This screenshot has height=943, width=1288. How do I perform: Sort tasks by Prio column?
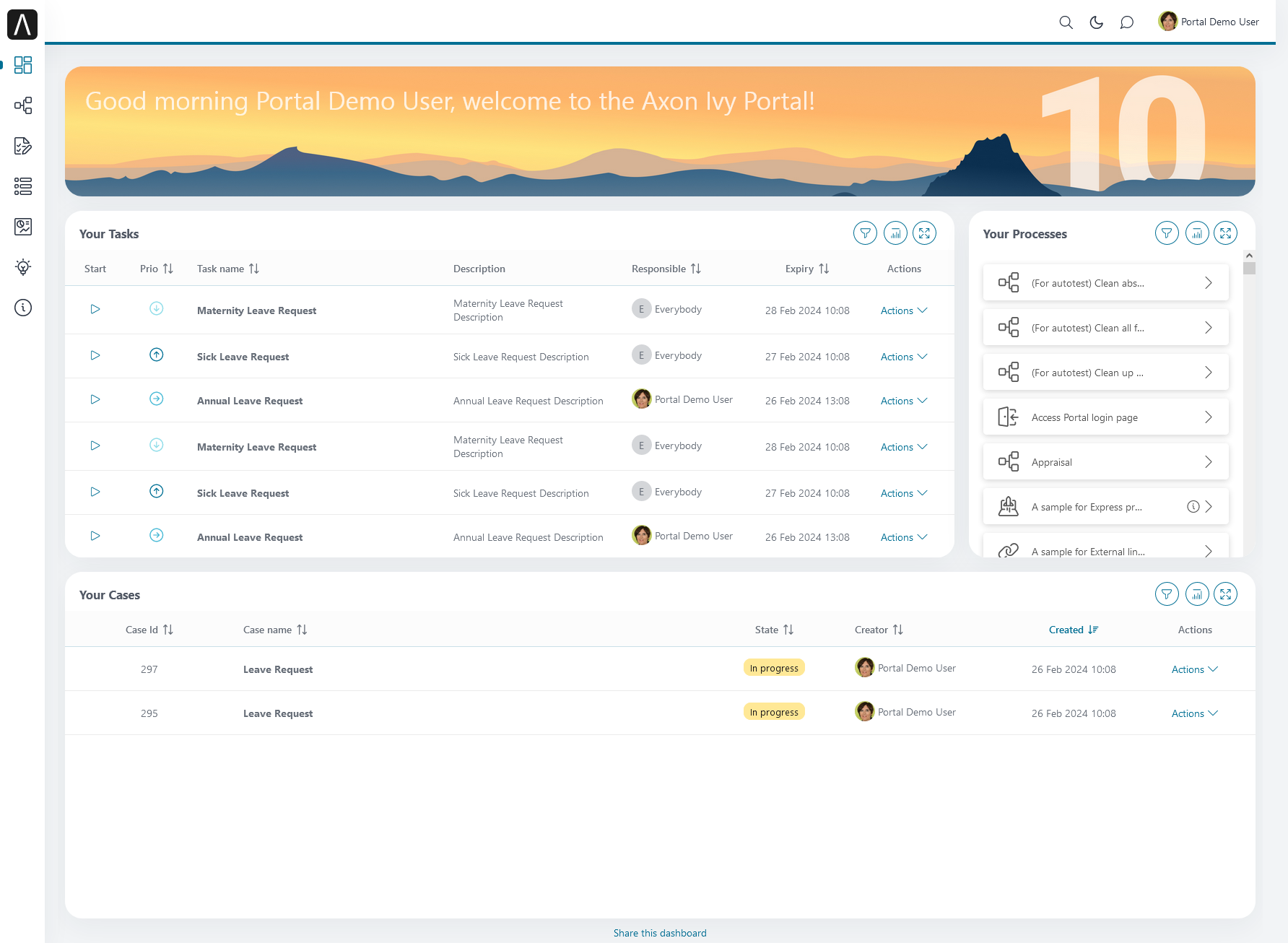(x=168, y=269)
